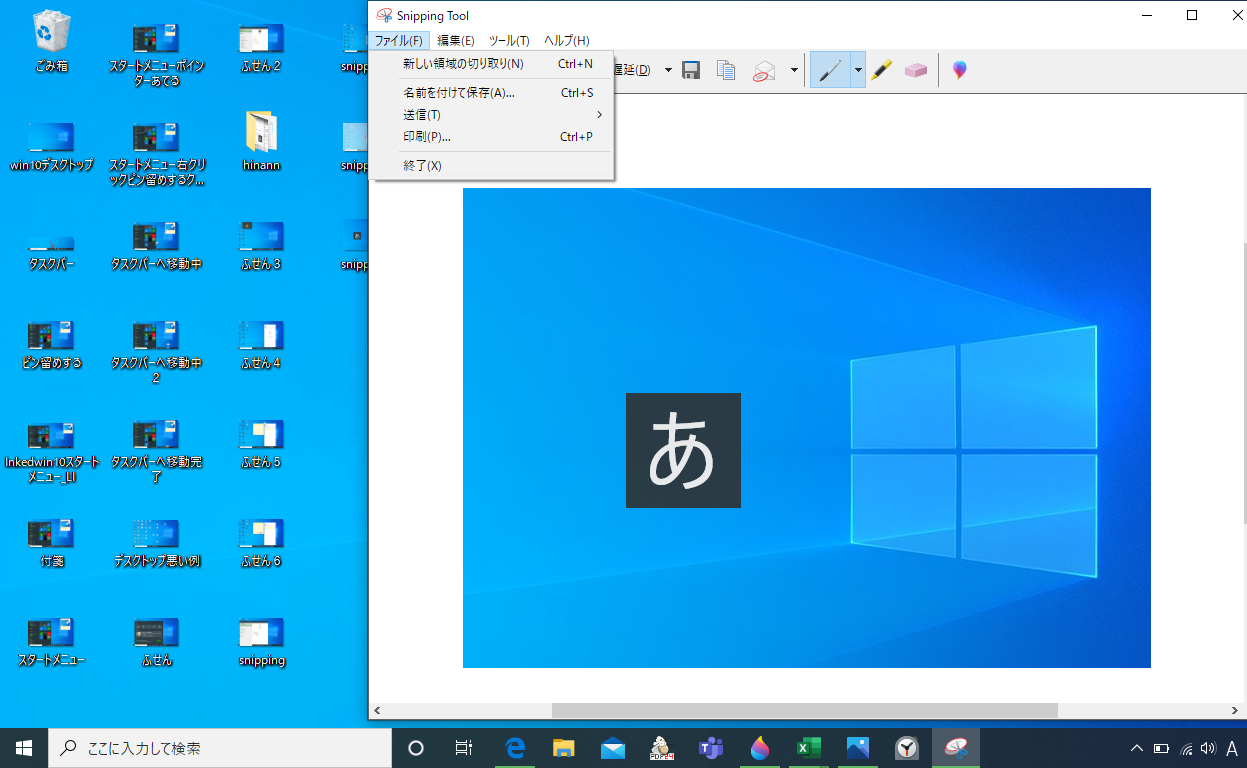Image resolution: width=1247 pixels, height=768 pixels.
Task: Click the Cortana circle icon on taskbar
Action: tap(416, 748)
